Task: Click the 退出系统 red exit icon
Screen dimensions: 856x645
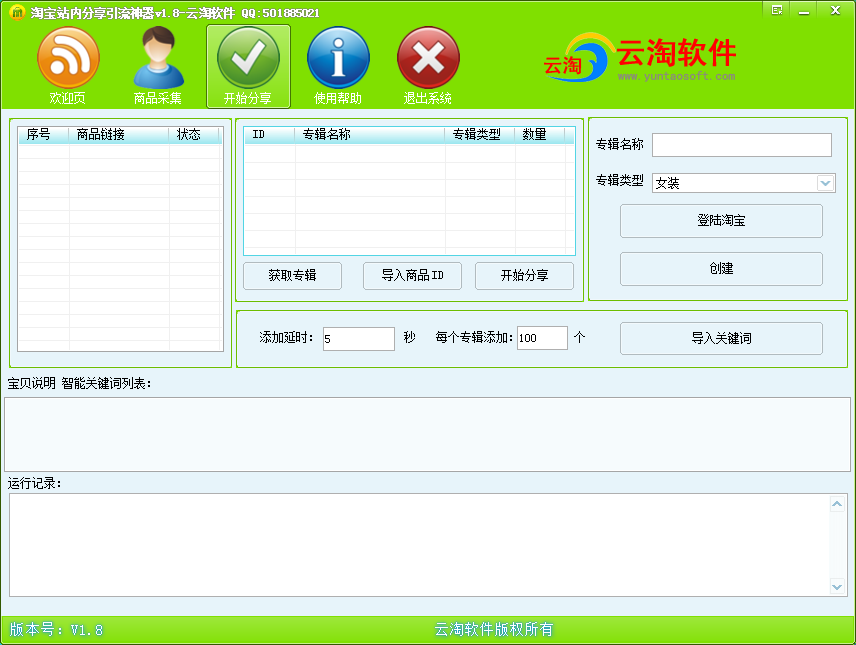Action: coord(428,58)
